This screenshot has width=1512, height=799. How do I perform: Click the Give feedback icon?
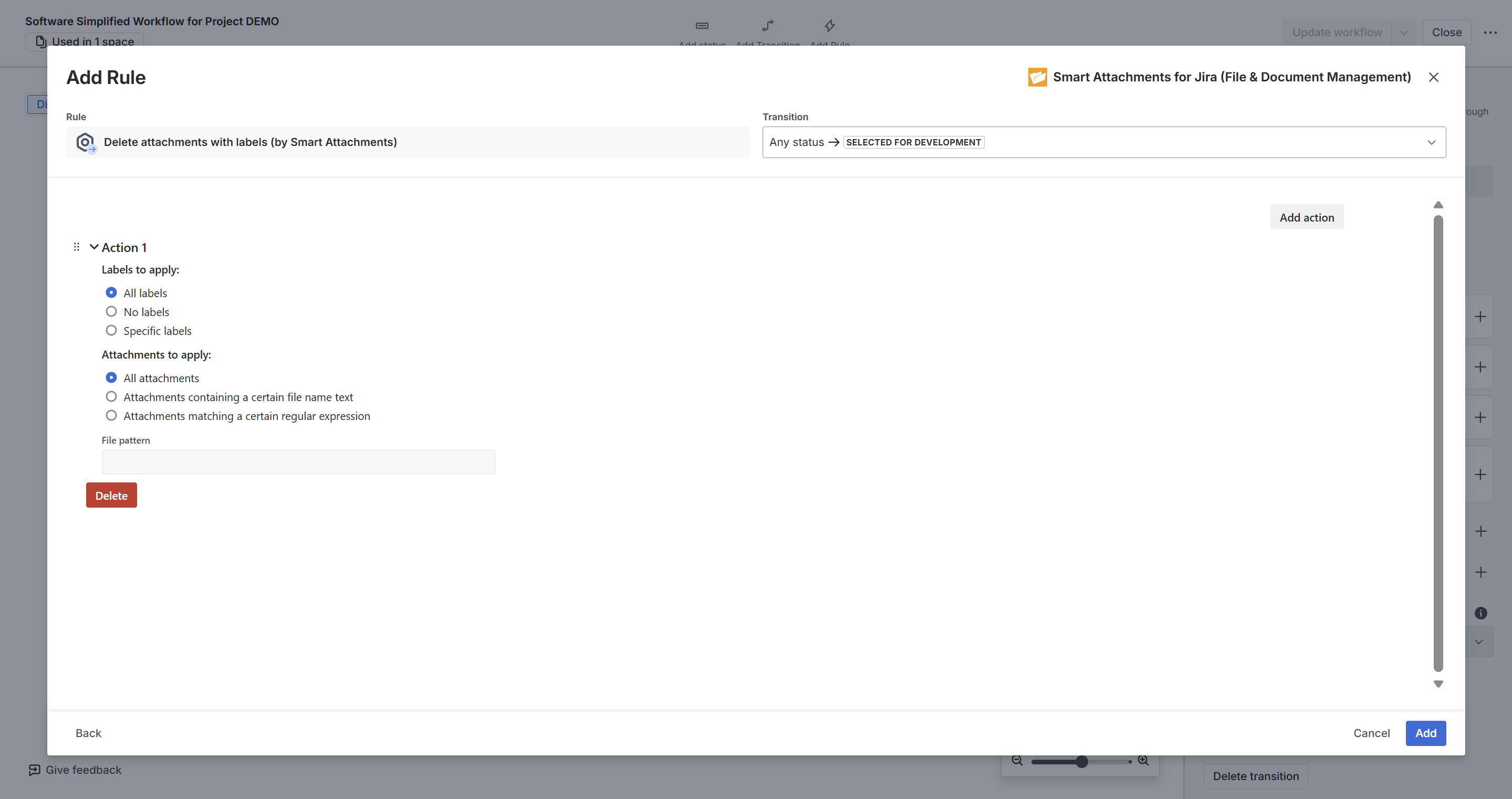pos(35,770)
